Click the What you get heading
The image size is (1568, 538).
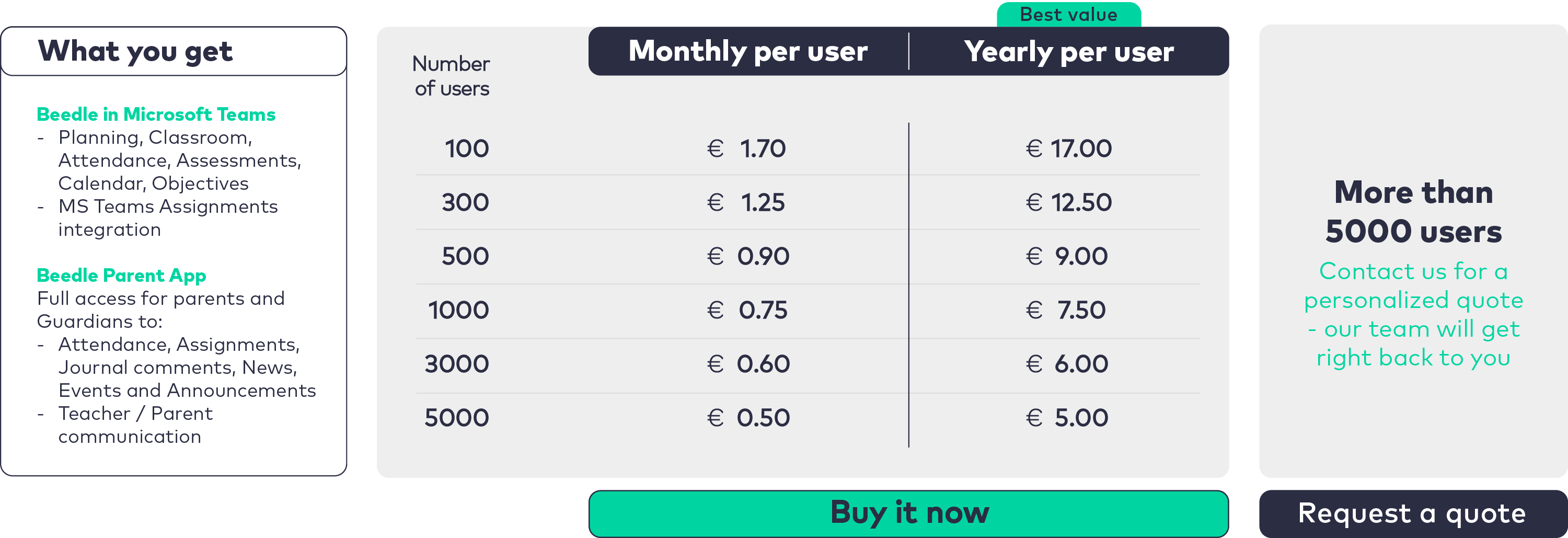pos(135,51)
